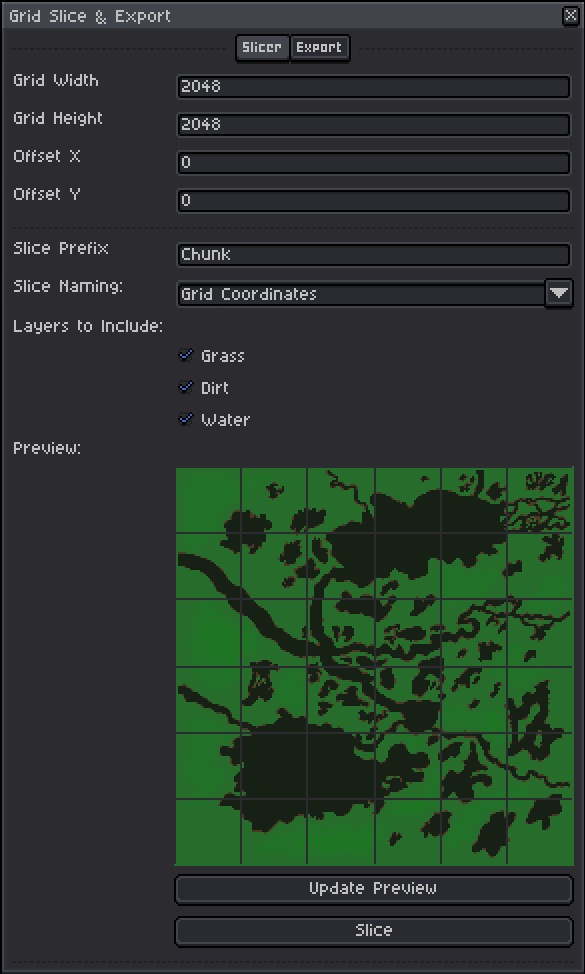Click the Update Preview button

coord(373,889)
